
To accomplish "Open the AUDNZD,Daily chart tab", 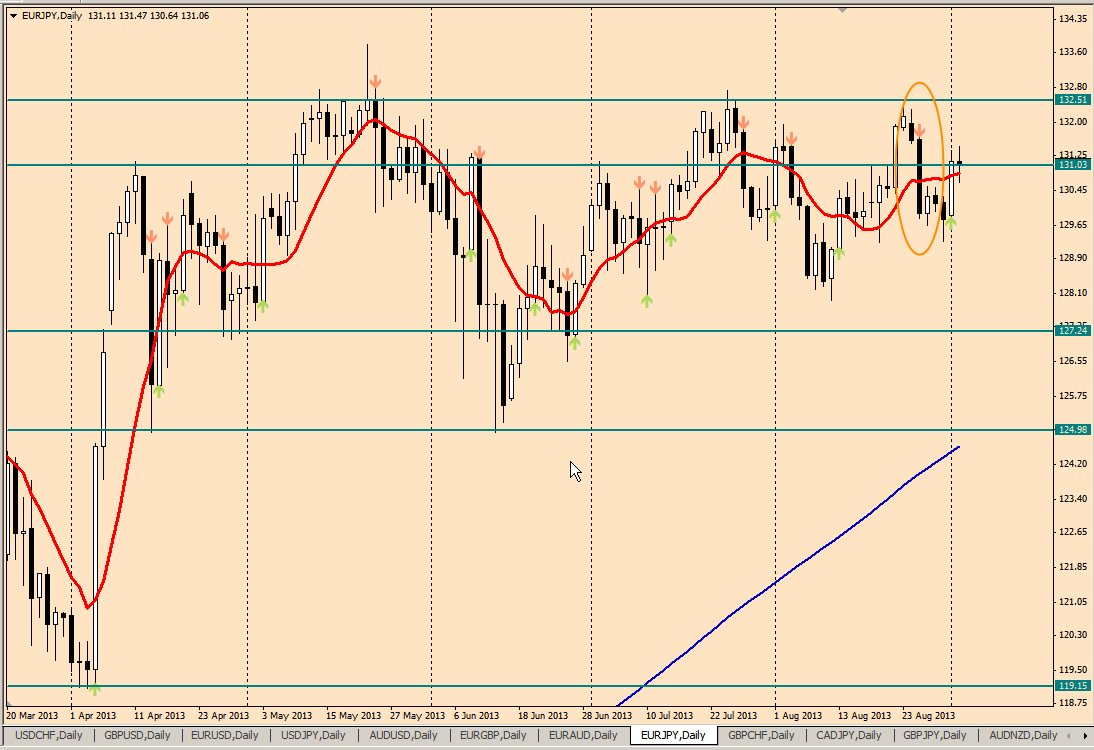I will pyautogui.click(x=1023, y=735).
